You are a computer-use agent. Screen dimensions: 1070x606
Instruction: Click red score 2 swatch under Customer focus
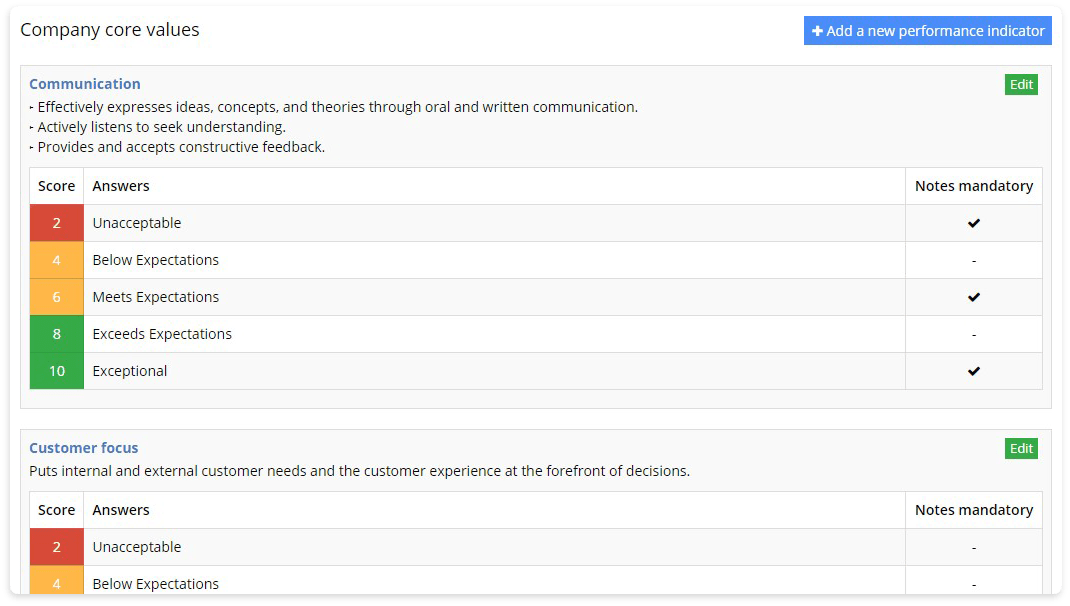pos(57,547)
